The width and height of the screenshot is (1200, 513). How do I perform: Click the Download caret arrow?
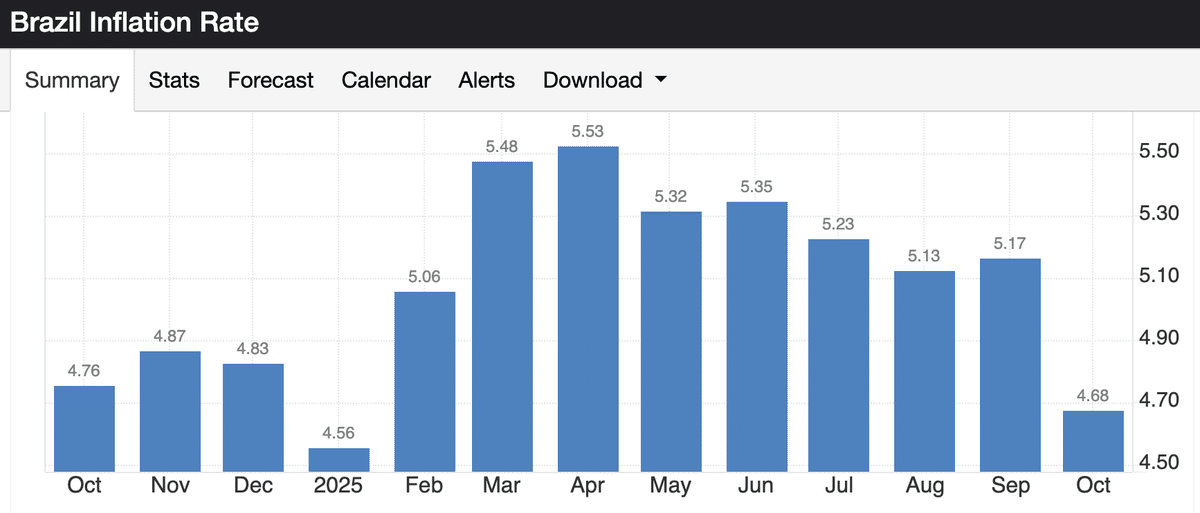[x=660, y=80]
